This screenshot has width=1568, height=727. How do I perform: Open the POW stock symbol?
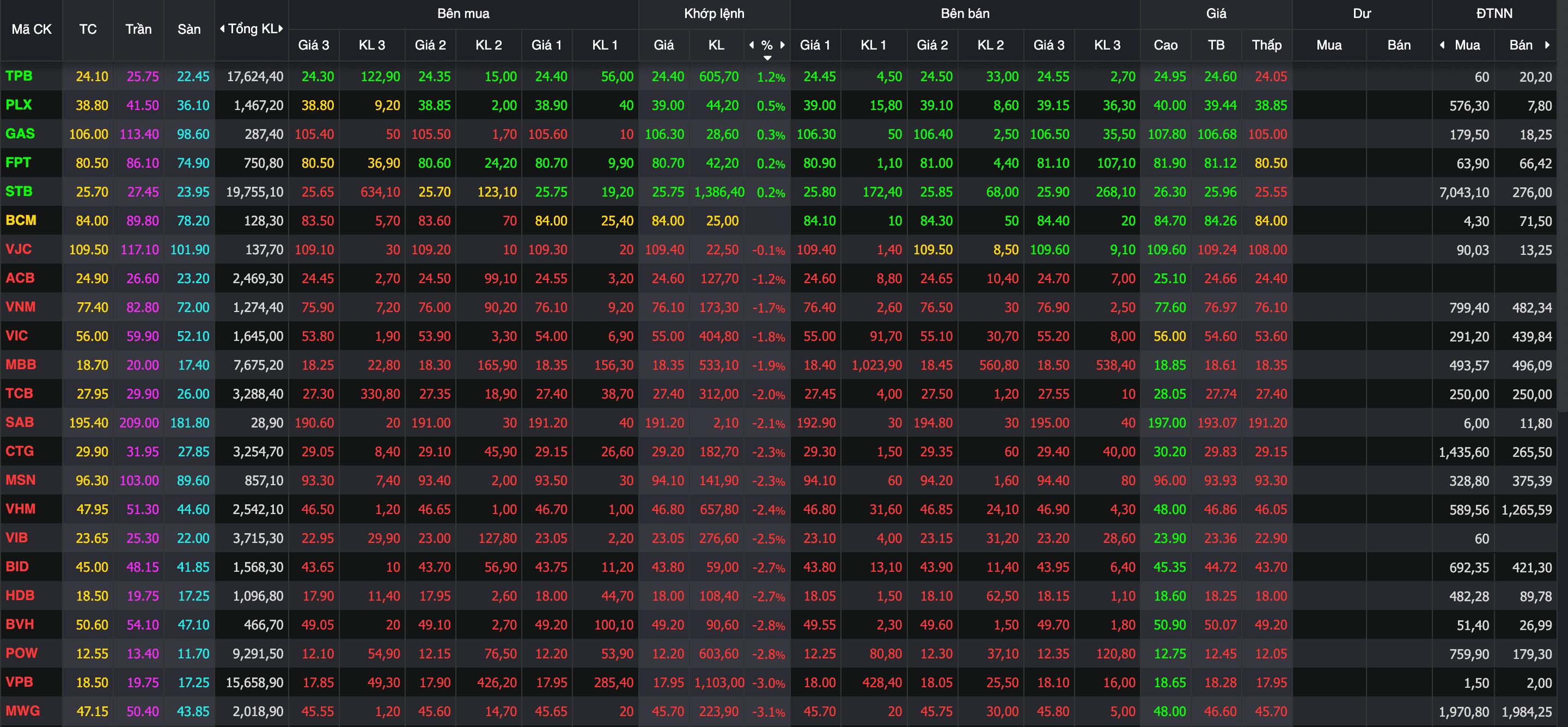[x=21, y=653]
